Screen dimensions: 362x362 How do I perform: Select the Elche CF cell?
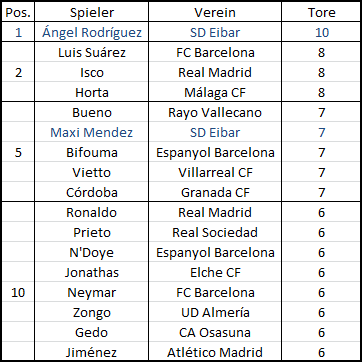pyautogui.click(x=215, y=272)
